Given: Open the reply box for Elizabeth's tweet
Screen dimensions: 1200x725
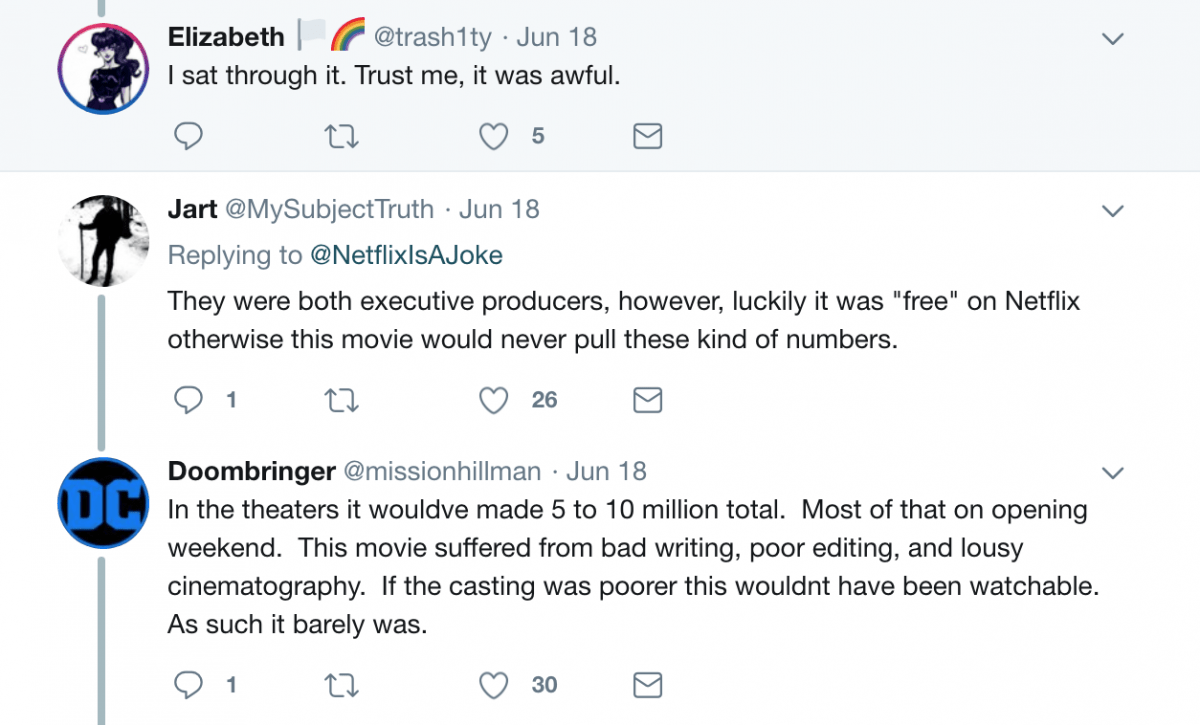Looking at the screenshot, I should [x=189, y=136].
